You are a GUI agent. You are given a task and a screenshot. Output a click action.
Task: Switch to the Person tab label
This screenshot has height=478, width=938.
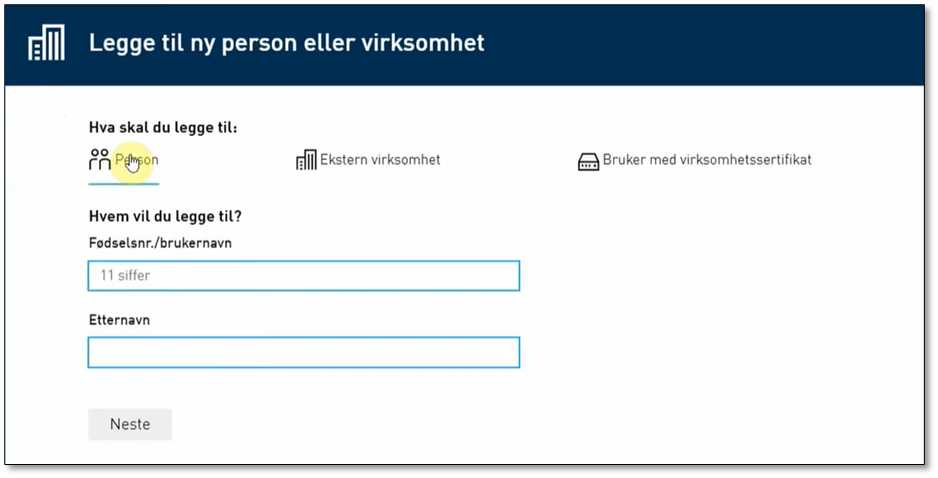[137, 160]
